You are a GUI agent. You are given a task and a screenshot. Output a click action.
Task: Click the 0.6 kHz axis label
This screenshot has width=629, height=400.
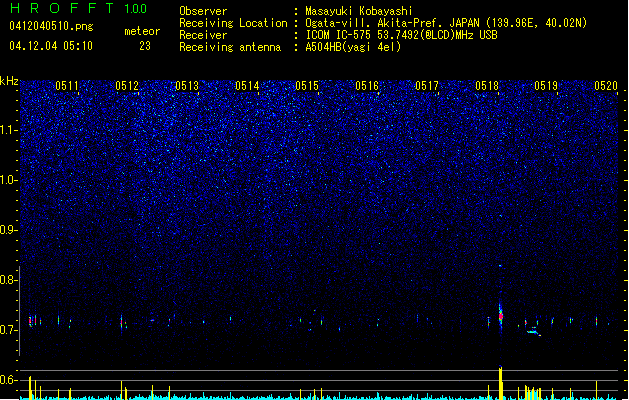(8, 380)
